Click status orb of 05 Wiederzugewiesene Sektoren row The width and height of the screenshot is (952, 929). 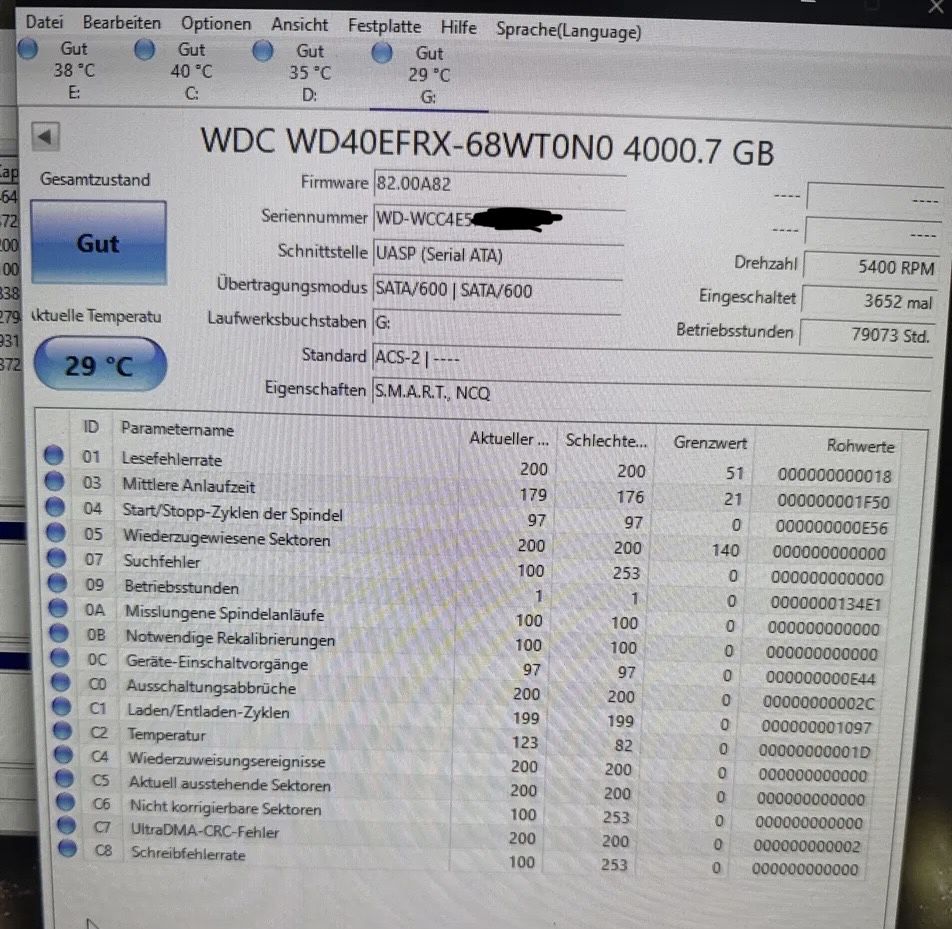(56, 533)
